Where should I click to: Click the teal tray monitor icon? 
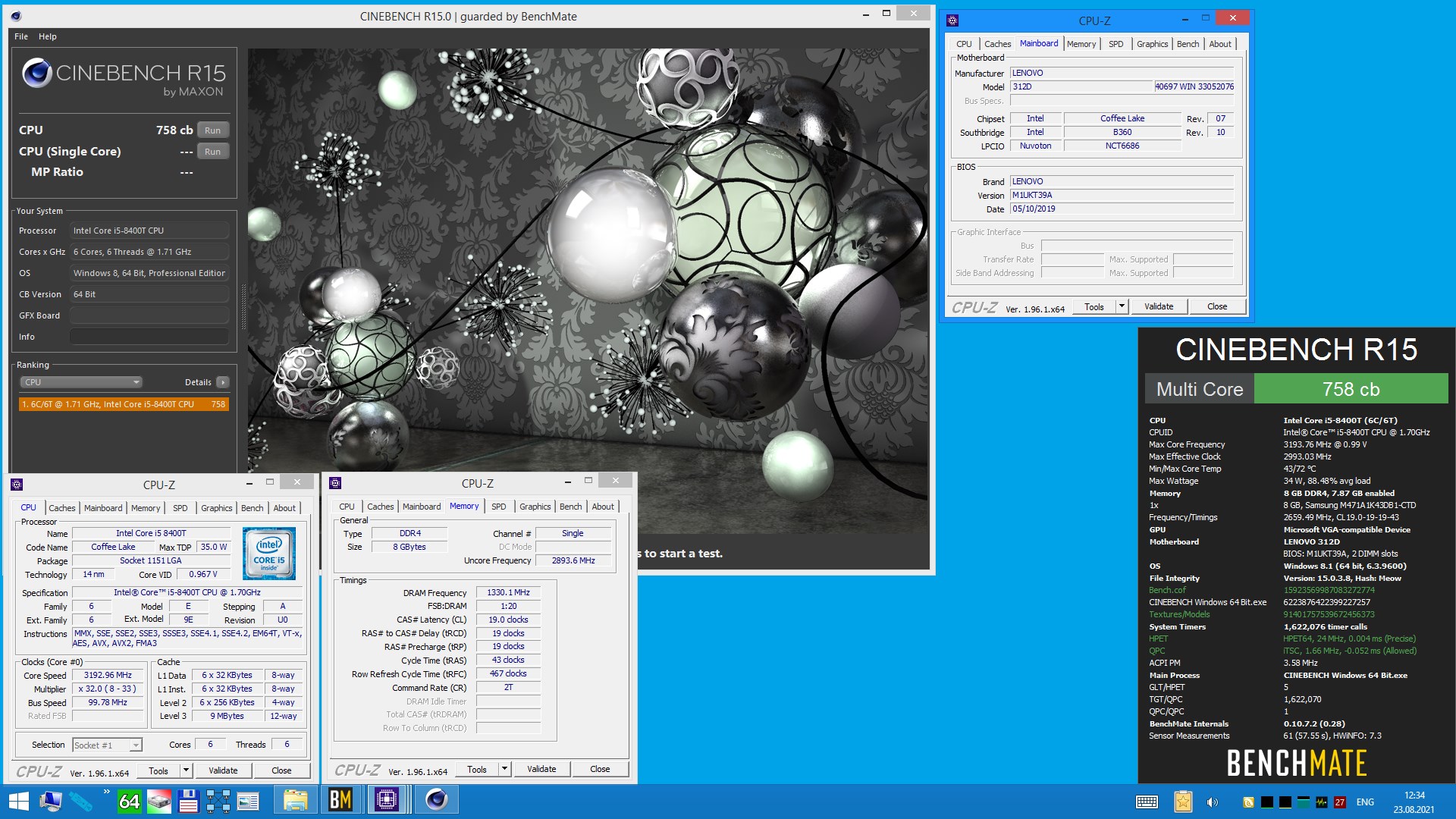tap(1303, 802)
